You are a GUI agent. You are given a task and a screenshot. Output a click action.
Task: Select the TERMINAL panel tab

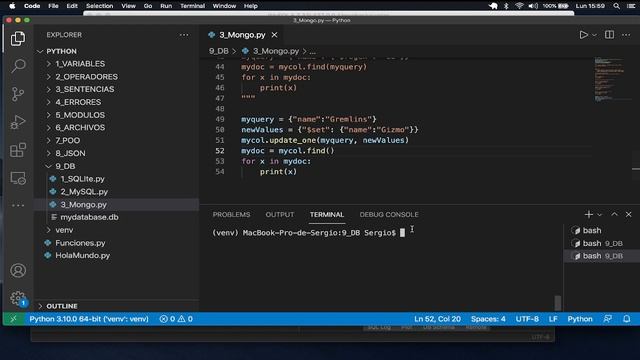[x=327, y=214]
